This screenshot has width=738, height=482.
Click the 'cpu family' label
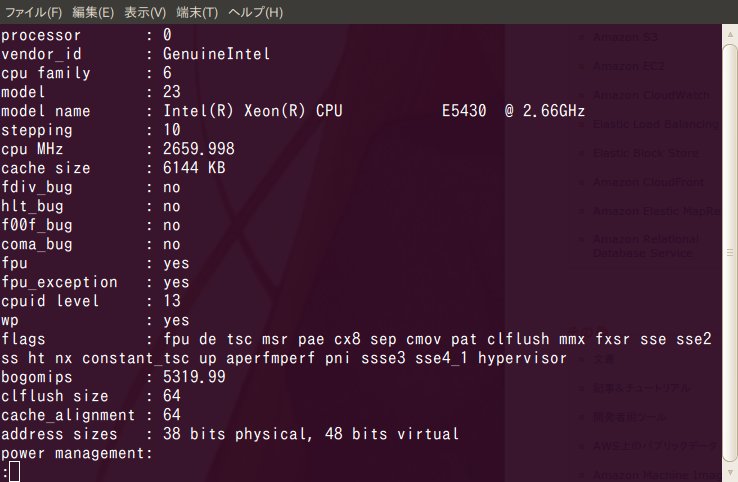46,73
